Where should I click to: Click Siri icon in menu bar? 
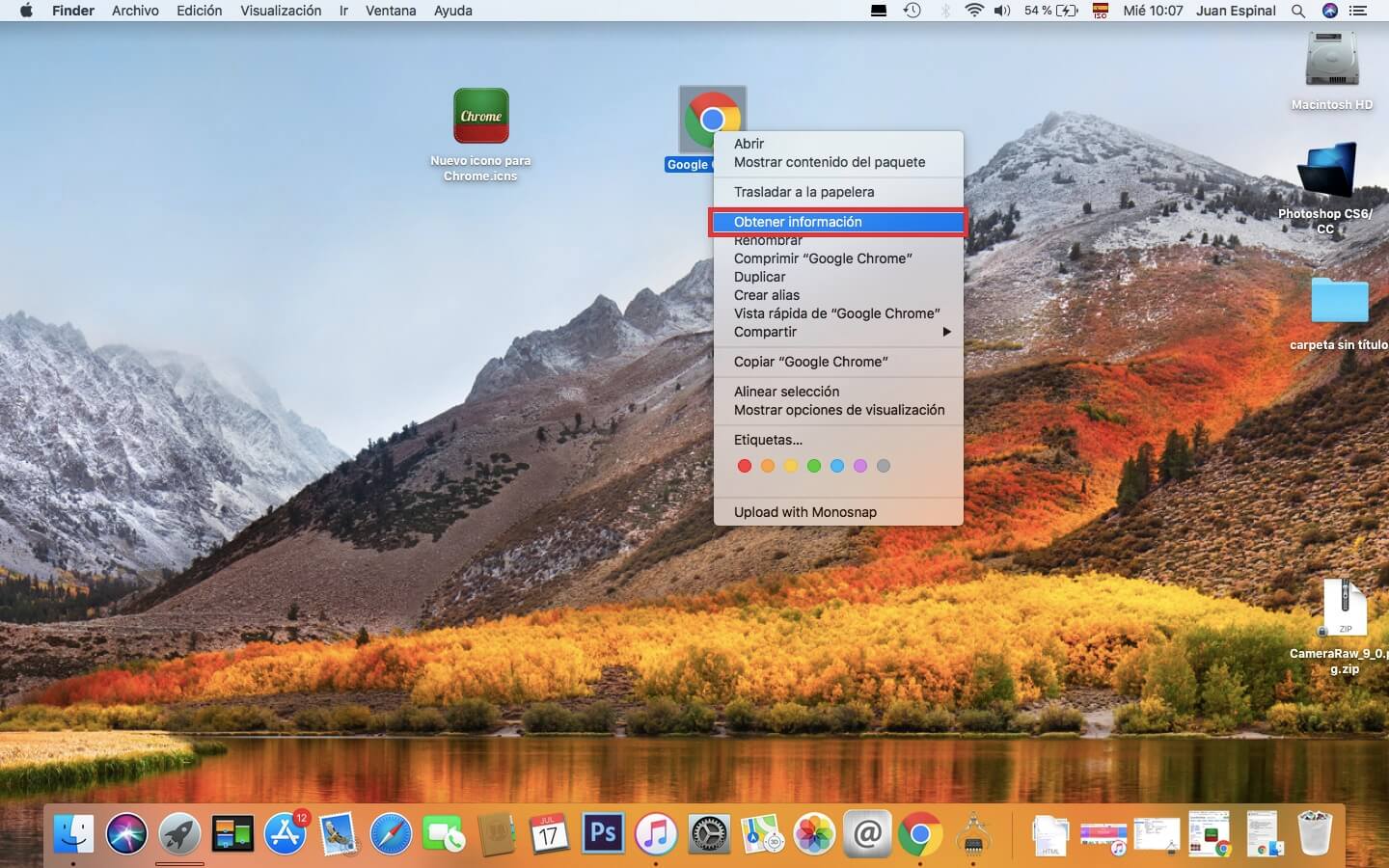(x=1330, y=11)
